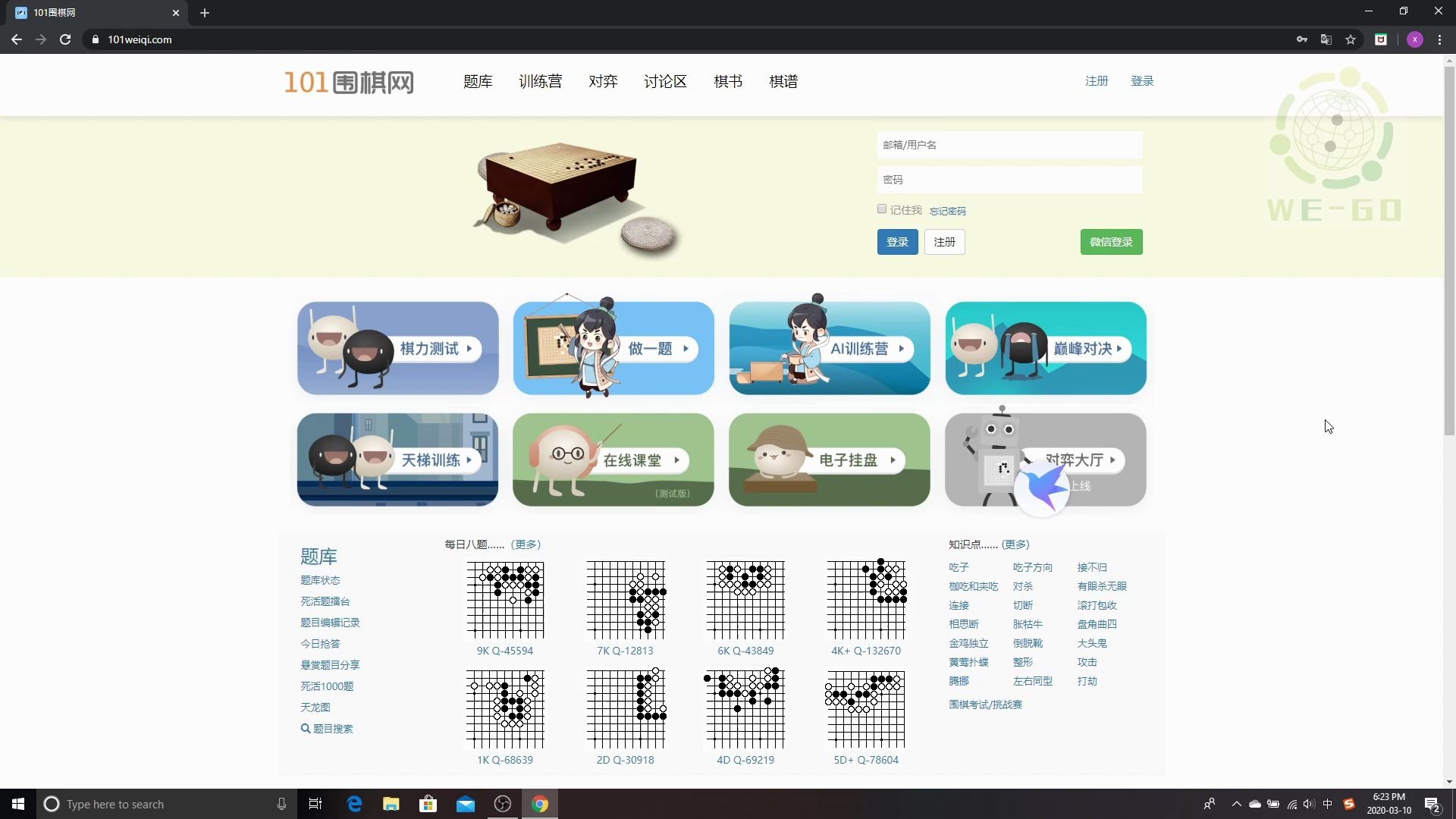
Task: Click the Google Translate icon in address bar
Action: click(1326, 39)
